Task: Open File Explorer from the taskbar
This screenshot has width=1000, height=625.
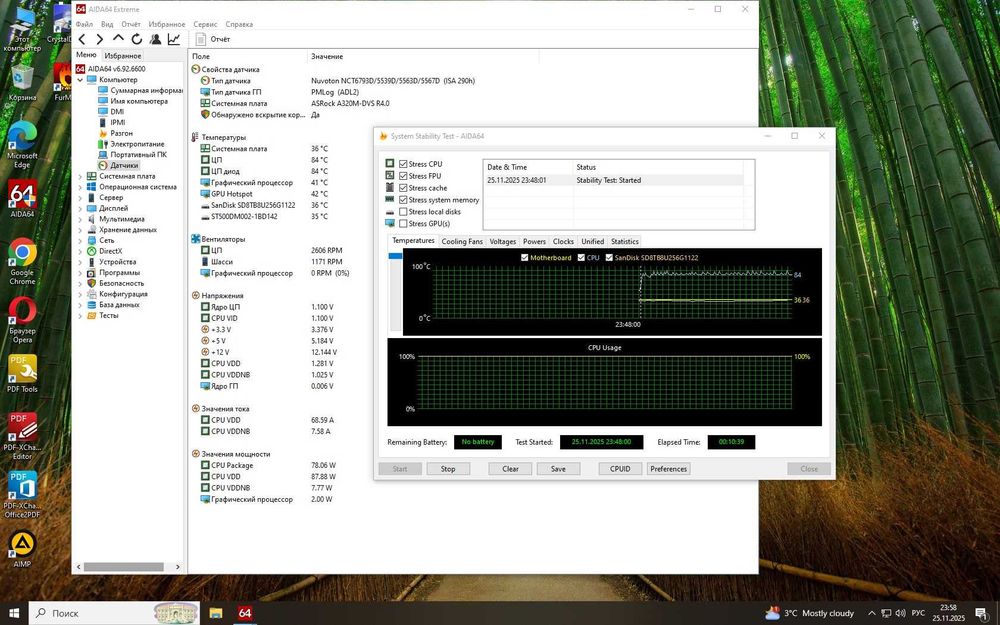Action: point(216,613)
